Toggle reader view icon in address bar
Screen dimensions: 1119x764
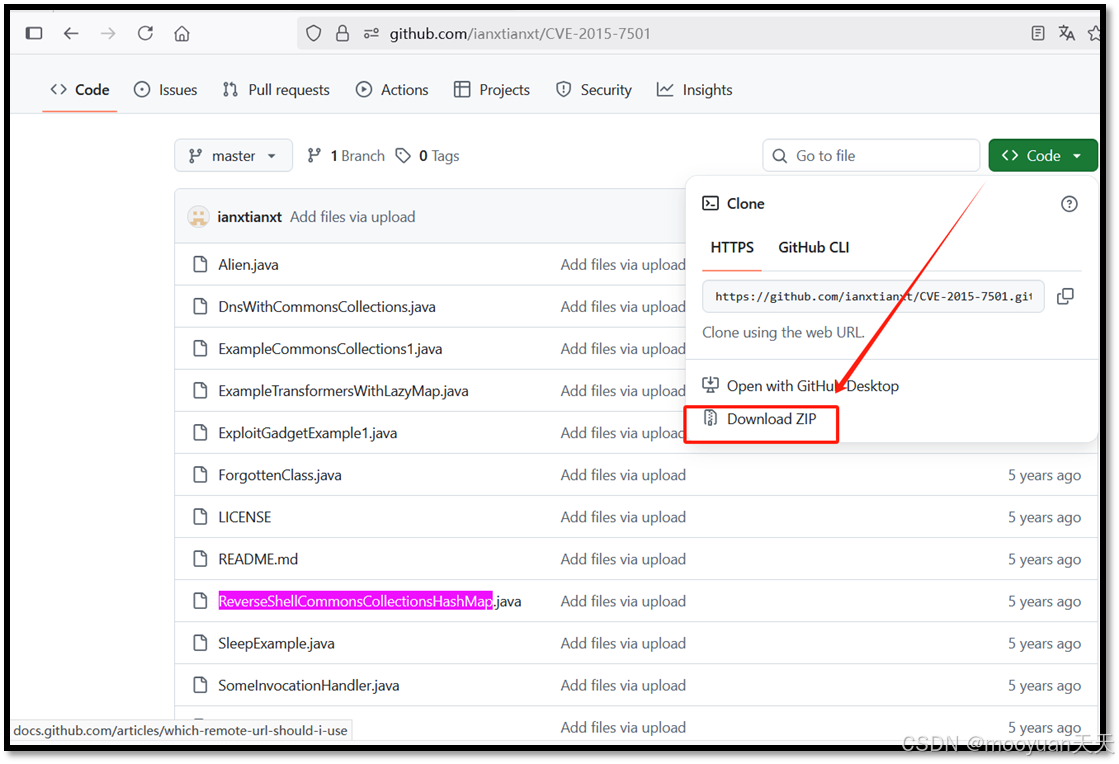1038,33
